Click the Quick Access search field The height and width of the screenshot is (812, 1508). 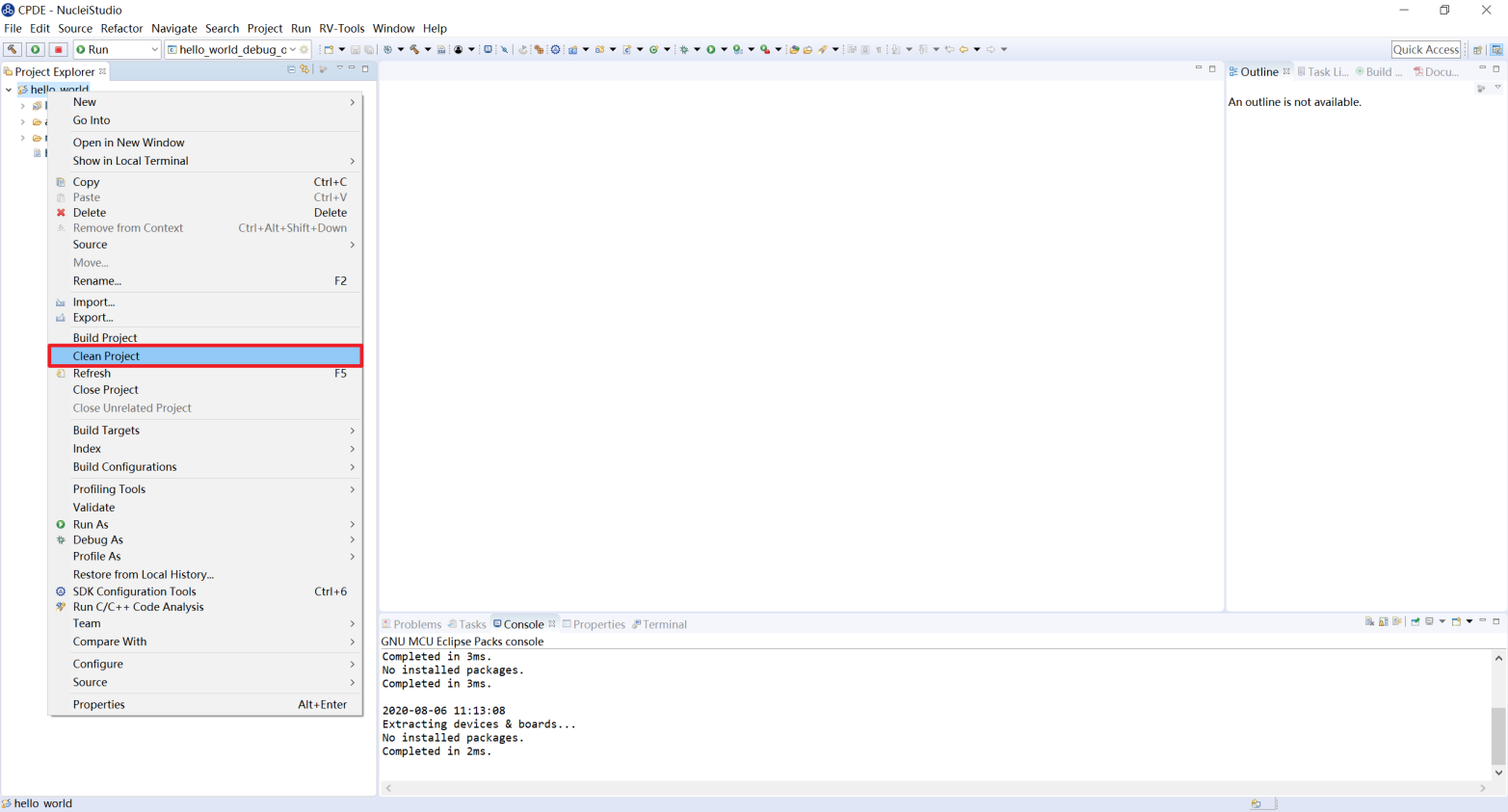[1426, 49]
